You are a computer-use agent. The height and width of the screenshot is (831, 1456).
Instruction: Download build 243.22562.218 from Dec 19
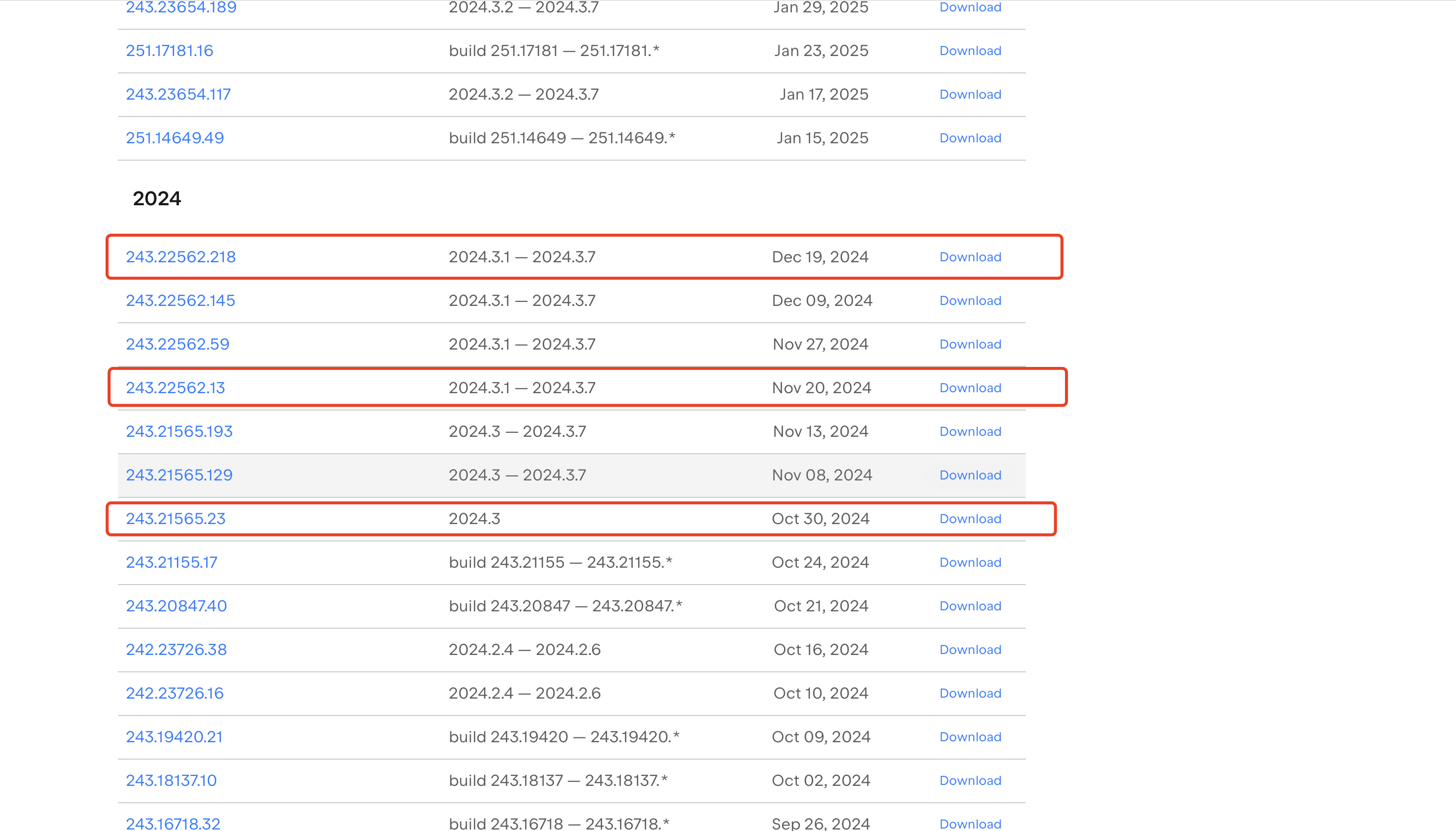pos(969,257)
